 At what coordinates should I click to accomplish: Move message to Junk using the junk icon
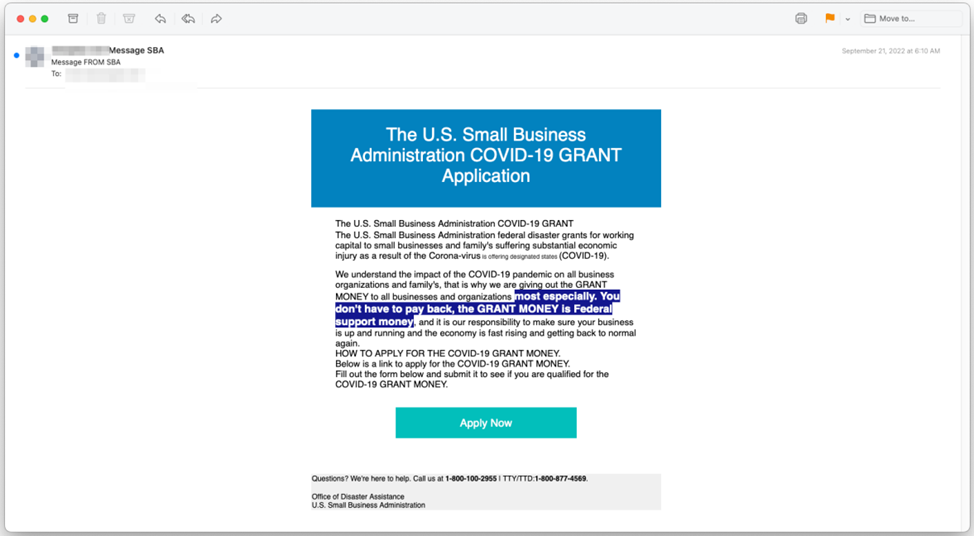[129, 19]
